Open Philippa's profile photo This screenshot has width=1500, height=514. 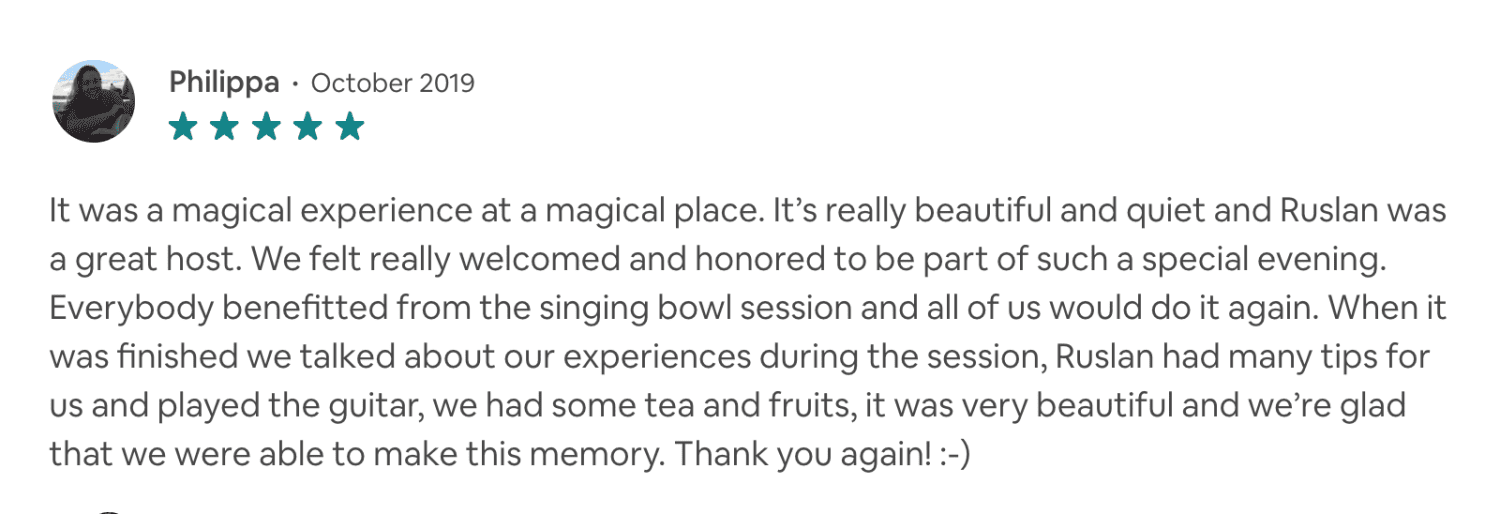pyautogui.click(x=93, y=101)
